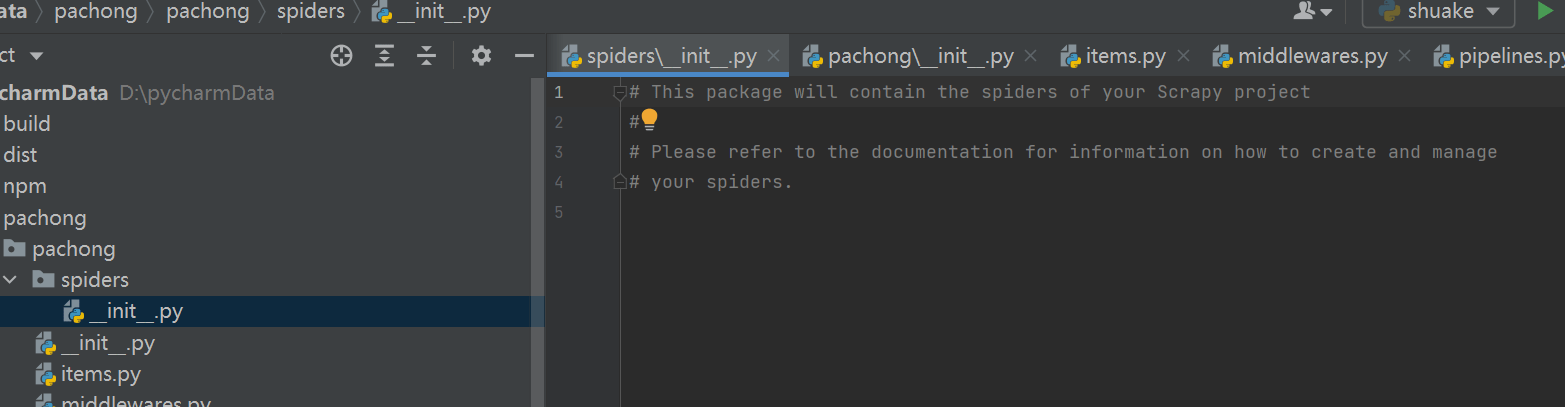Screen dimensions: 1565x407
Task: Toggle code folding marker on line 1
Action: [x=620, y=92]
